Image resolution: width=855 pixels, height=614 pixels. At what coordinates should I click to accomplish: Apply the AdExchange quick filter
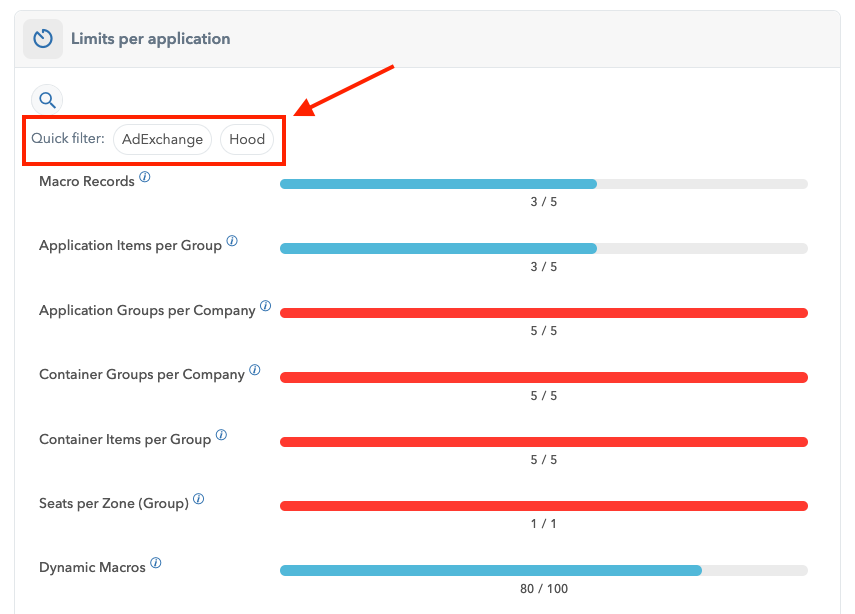coord(162,139)
